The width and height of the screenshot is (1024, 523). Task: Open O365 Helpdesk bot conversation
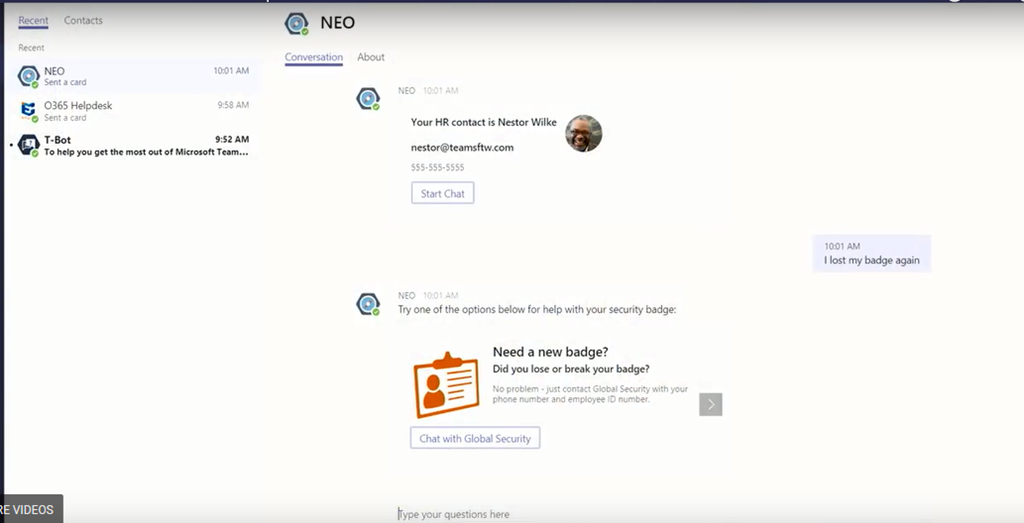pyautogui.click(x=133, y=111)
